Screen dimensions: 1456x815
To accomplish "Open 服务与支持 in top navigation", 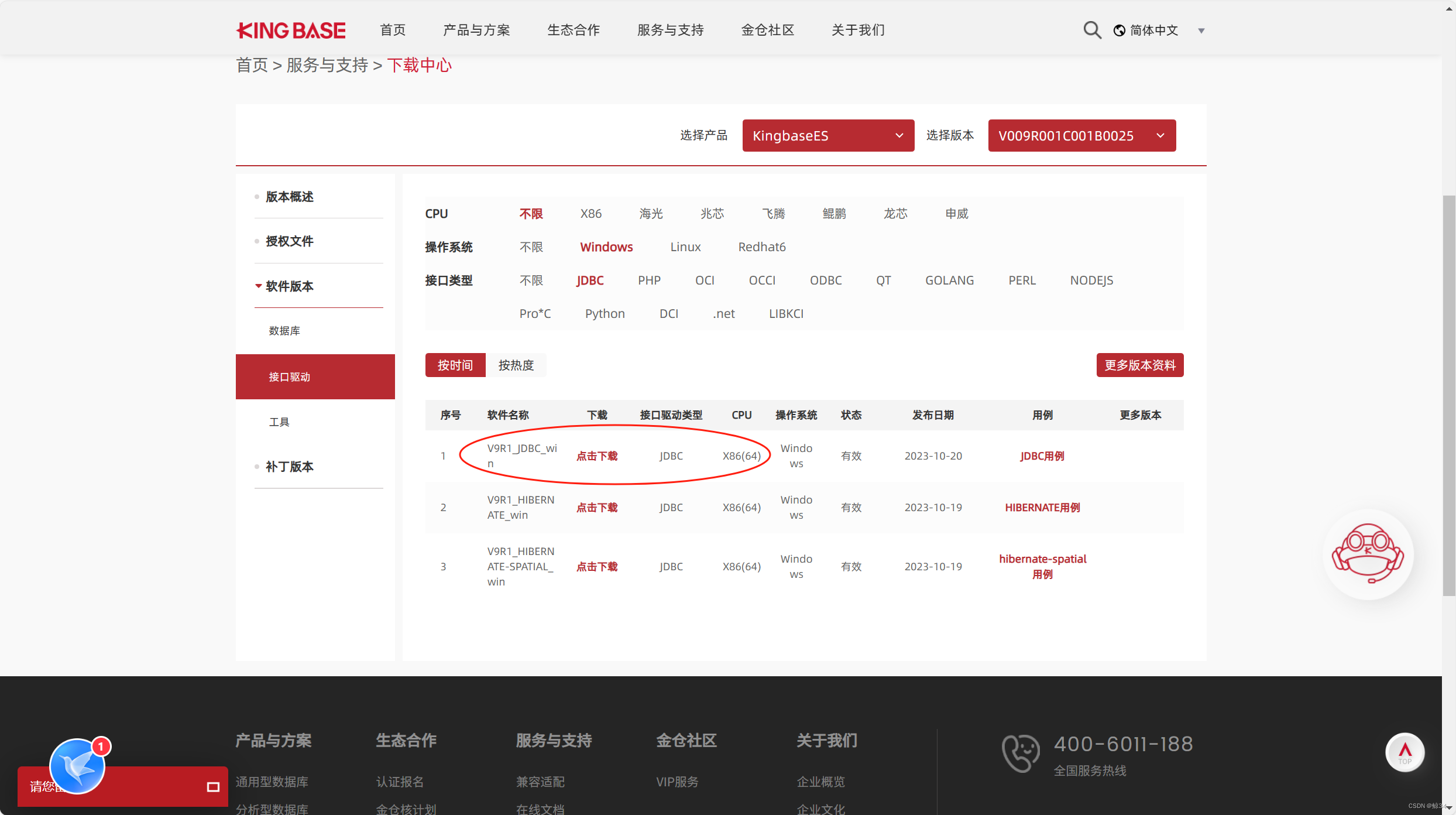I will pyautogui.click(x=670, y=30).
